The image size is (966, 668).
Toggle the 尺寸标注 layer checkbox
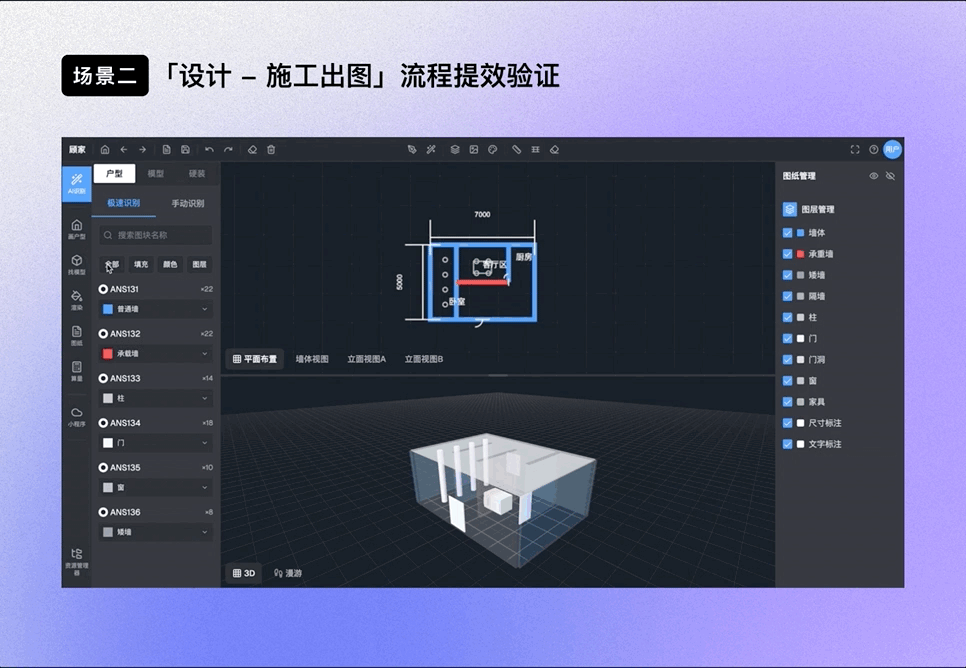coord(787,423)
